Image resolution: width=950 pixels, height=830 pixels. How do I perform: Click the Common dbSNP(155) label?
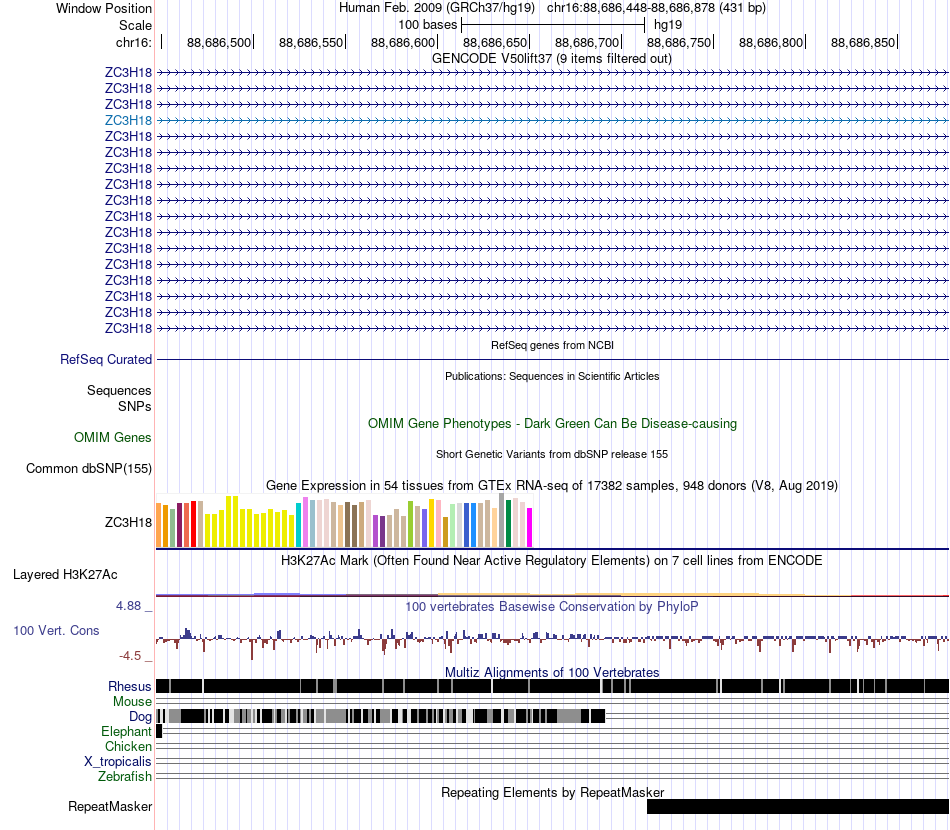pyautogui.click(x=89, y=468)
